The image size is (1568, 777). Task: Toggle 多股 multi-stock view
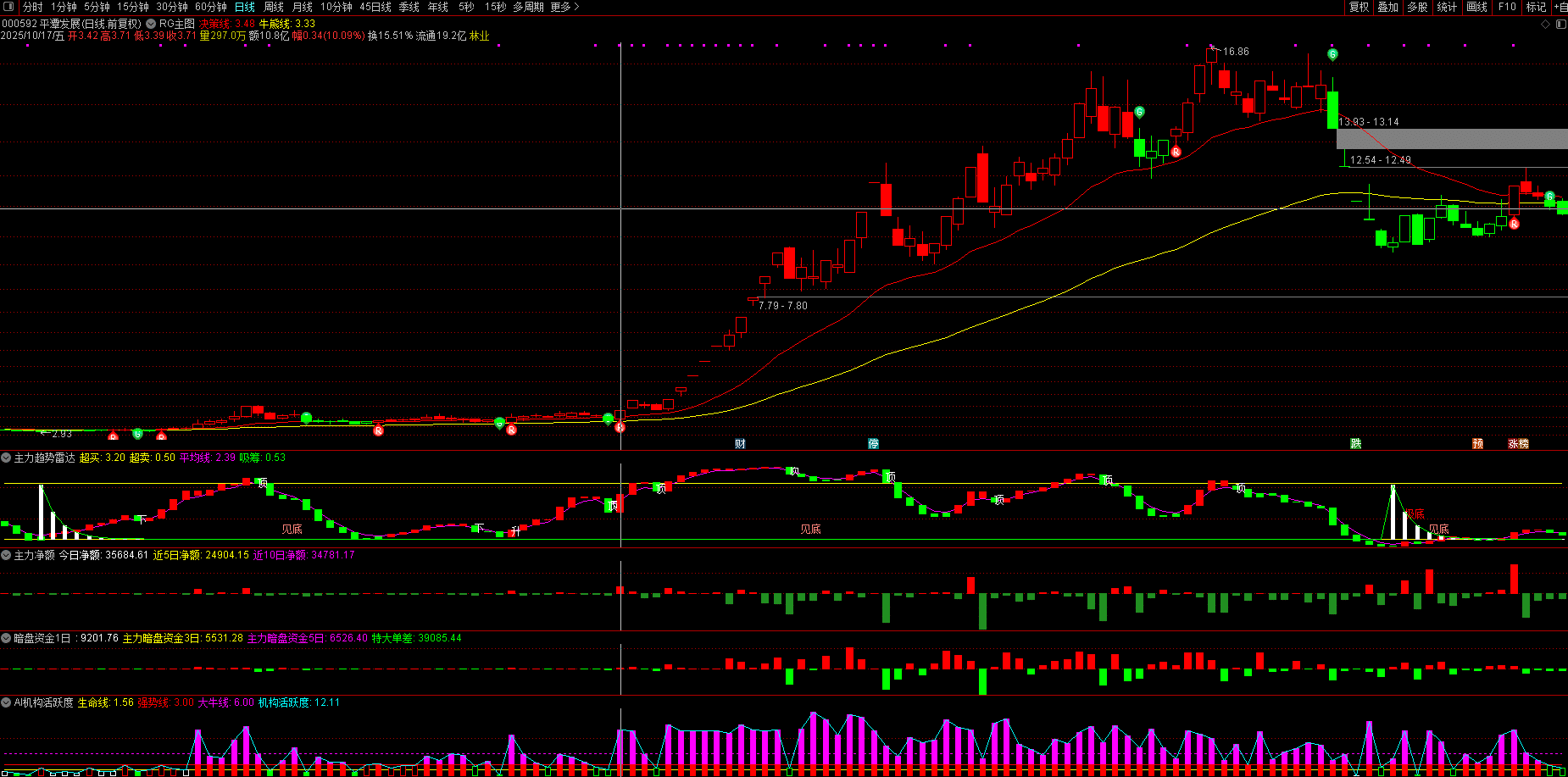(x=1417, y=7)
